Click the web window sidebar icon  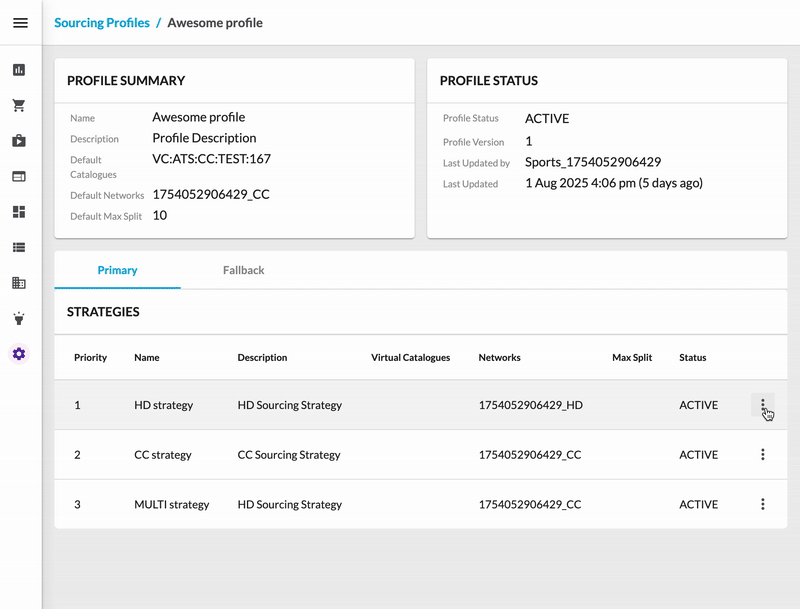point(19,176)
